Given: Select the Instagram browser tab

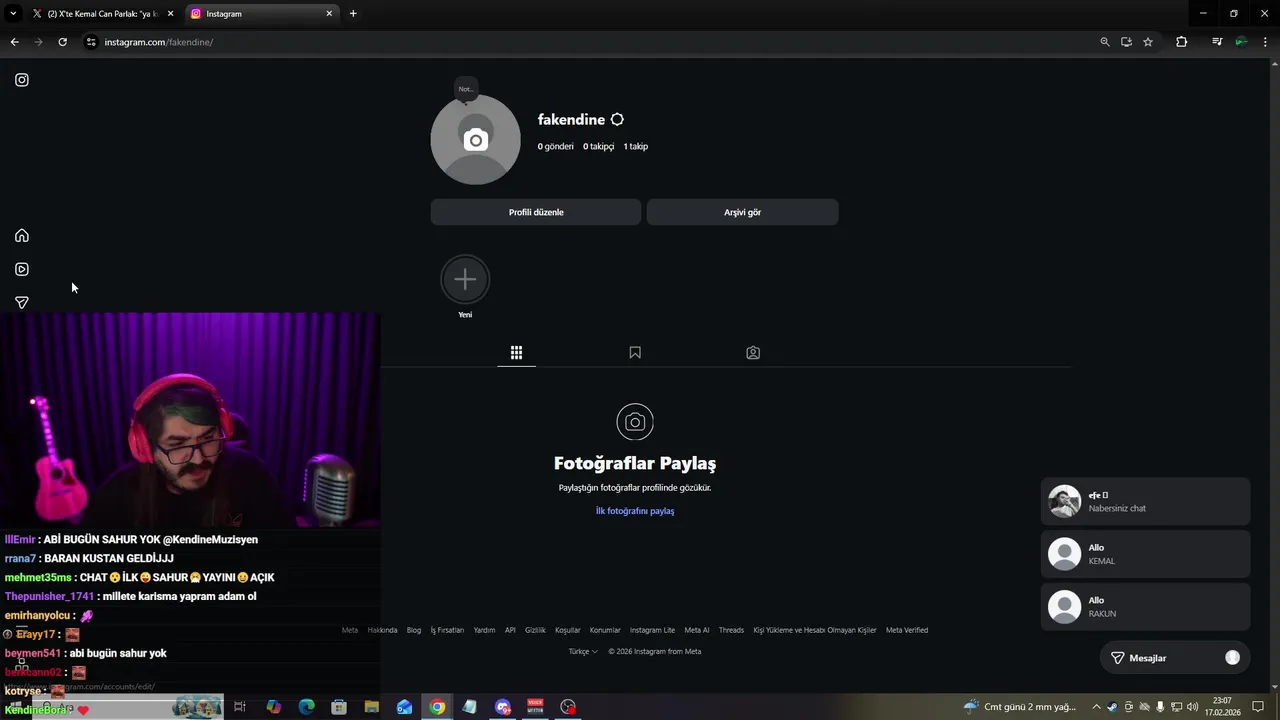Looking at the screenshot, I should click(260, 14).
